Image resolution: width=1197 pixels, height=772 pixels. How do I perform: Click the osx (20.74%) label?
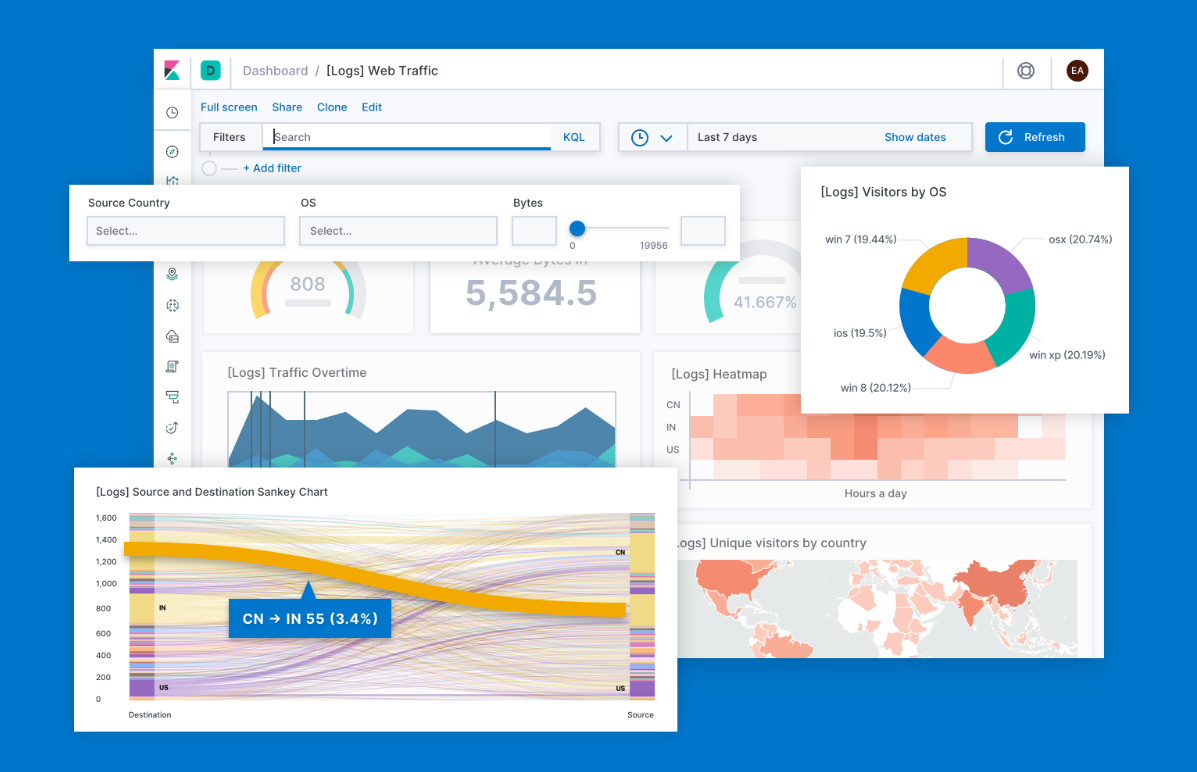coord(1079,239)
